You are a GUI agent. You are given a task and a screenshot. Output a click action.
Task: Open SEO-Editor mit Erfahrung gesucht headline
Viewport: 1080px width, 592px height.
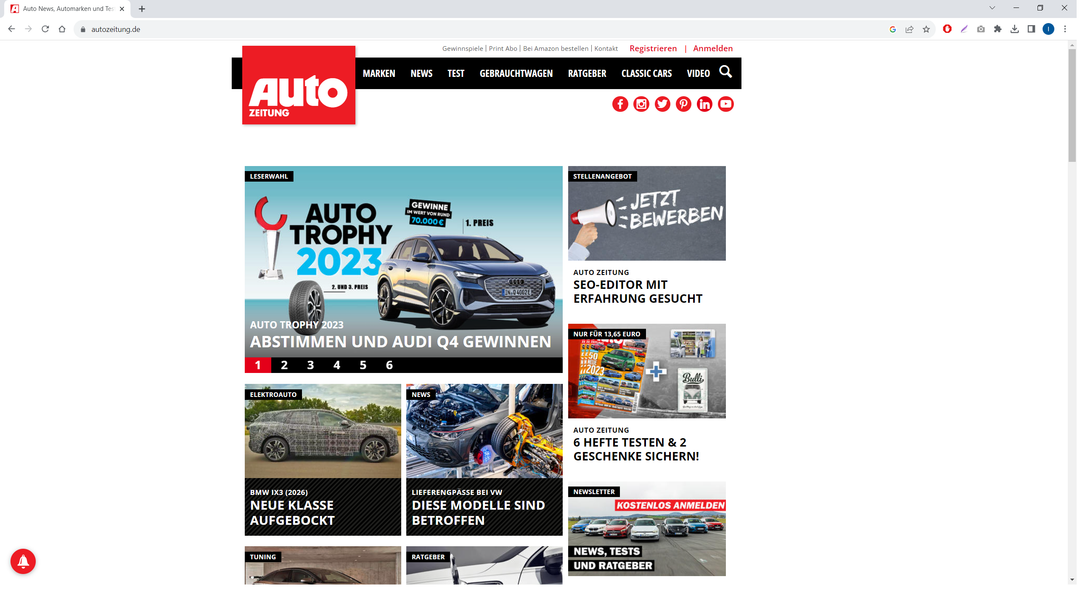[x=639, y=292]
